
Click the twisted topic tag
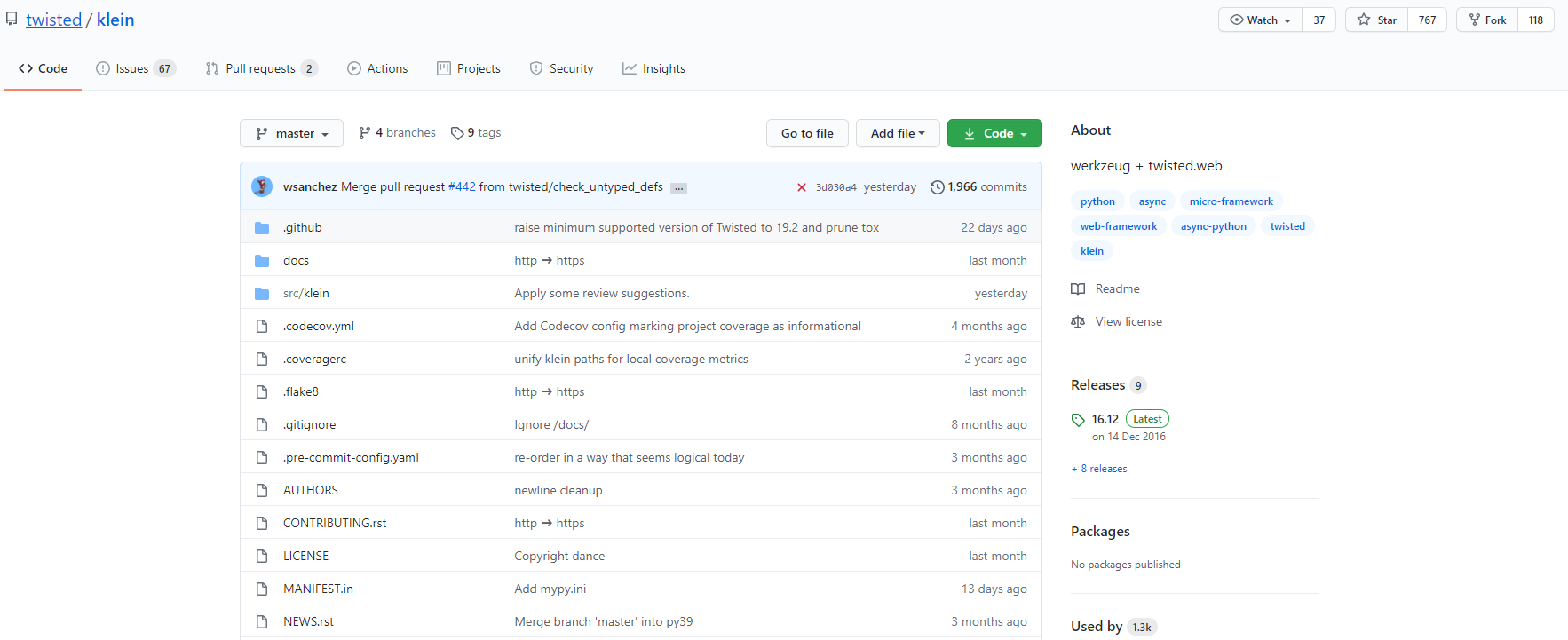(1287, 226)
